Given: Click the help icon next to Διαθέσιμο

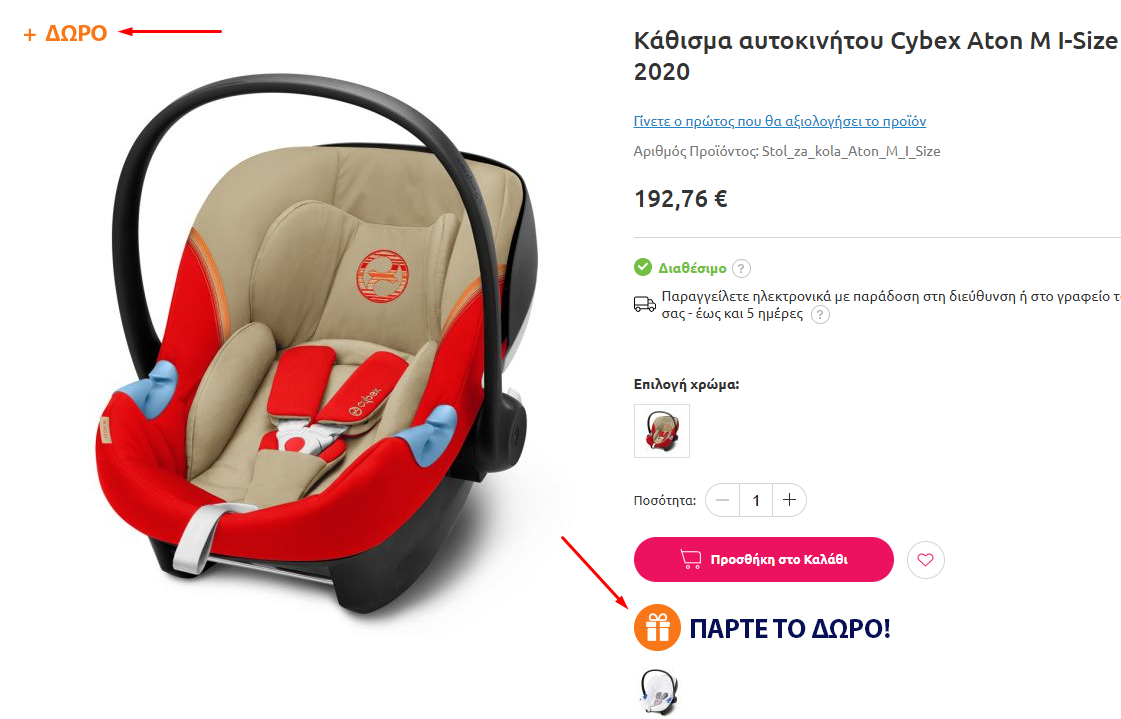Looking at the screenshot, I should point(741,269).
